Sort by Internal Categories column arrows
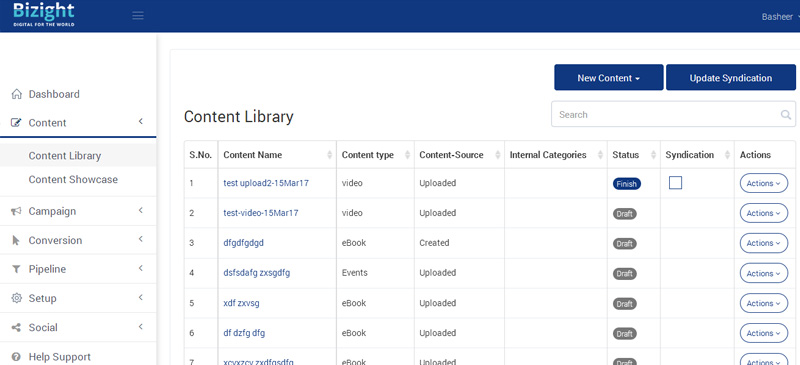 tap(601, 155)
